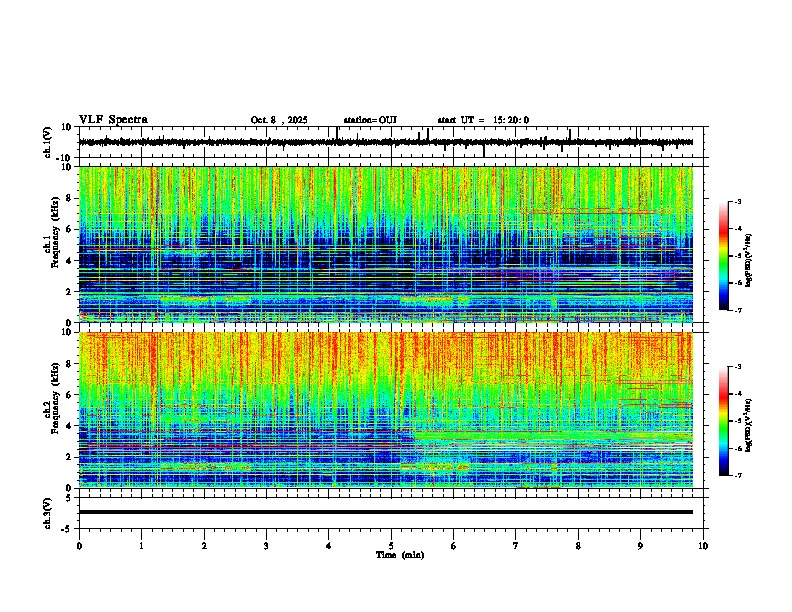The height and width of the screenshot is (612, 792).
Task: Click time axis tick label "8"
Action: (578, 546)
